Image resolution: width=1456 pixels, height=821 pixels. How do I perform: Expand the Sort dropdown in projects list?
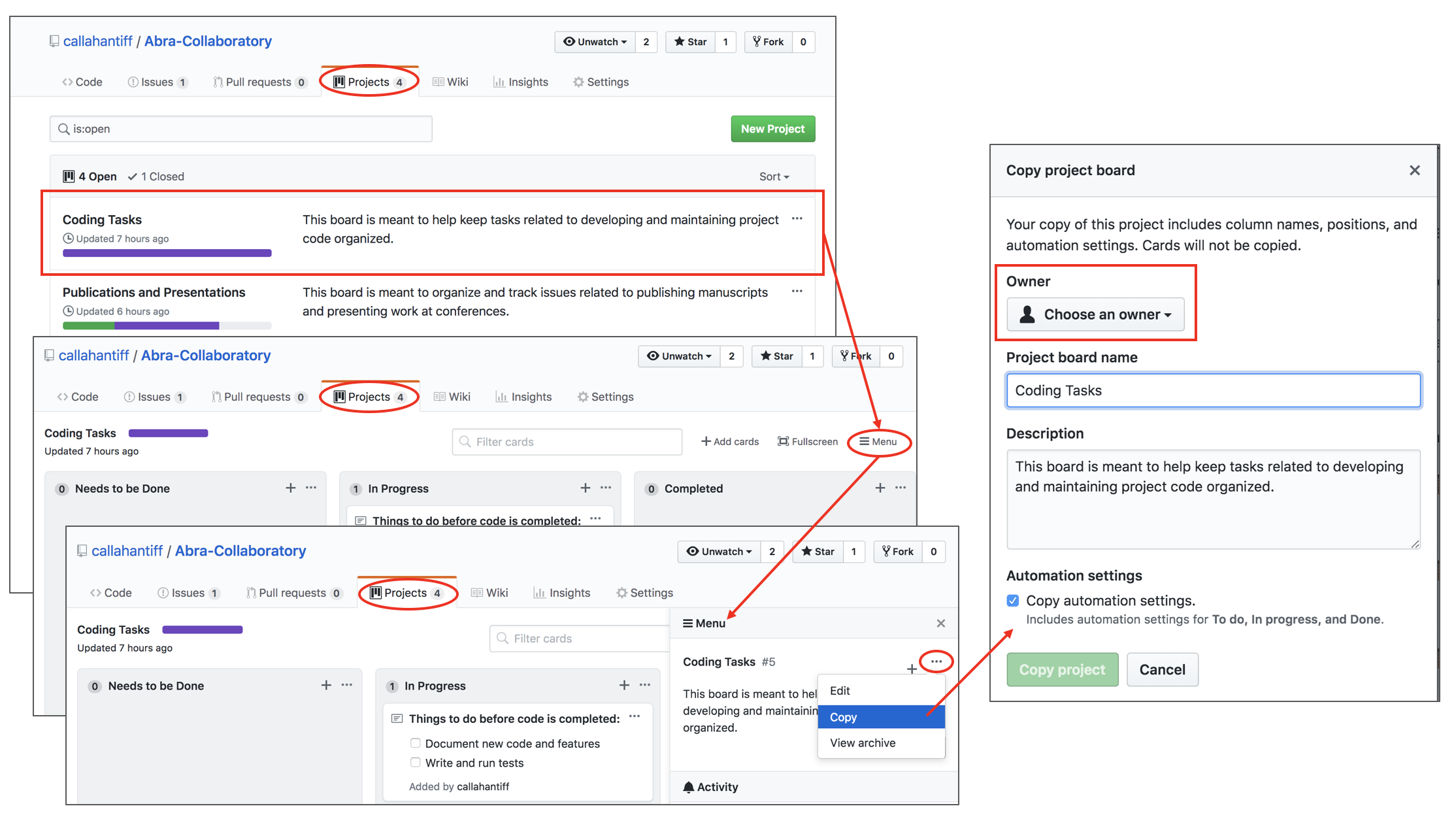[x=774, y=176]
